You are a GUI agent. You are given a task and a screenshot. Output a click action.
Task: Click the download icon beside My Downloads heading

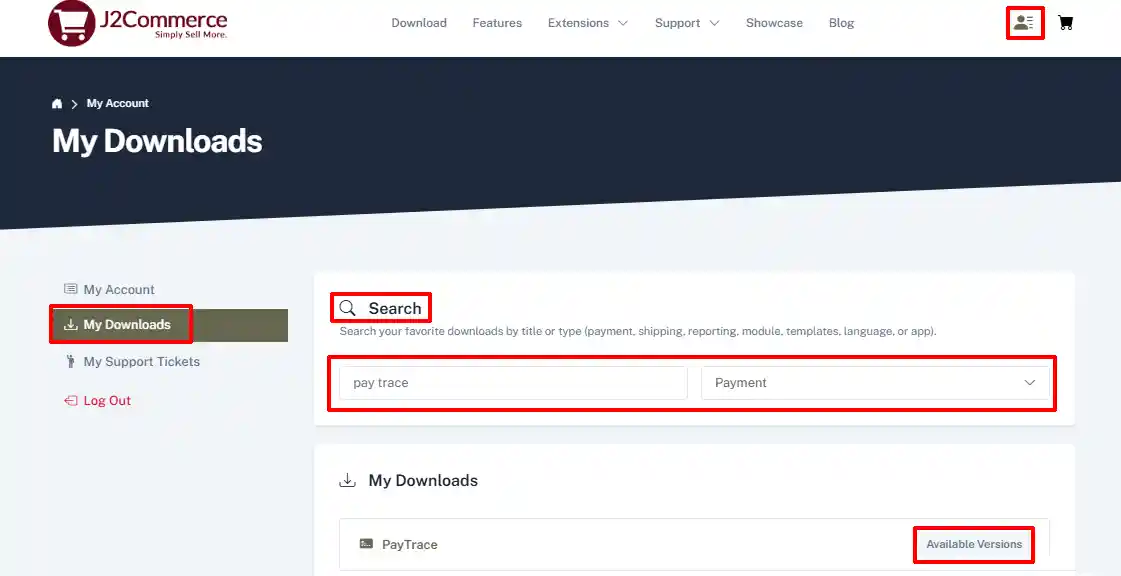(347, 480)
